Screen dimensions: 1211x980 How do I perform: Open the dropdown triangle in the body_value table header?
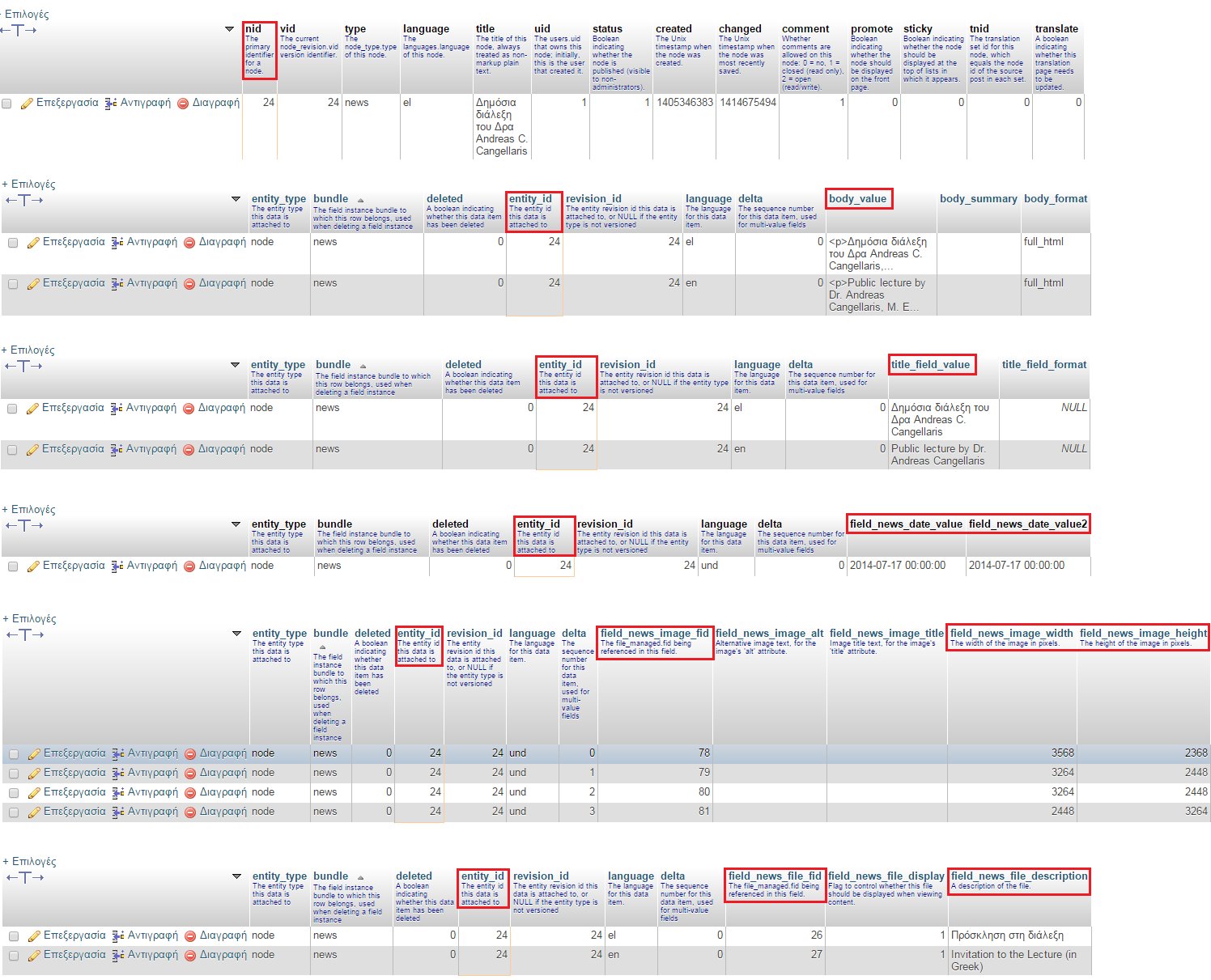(x=236, y=198)
